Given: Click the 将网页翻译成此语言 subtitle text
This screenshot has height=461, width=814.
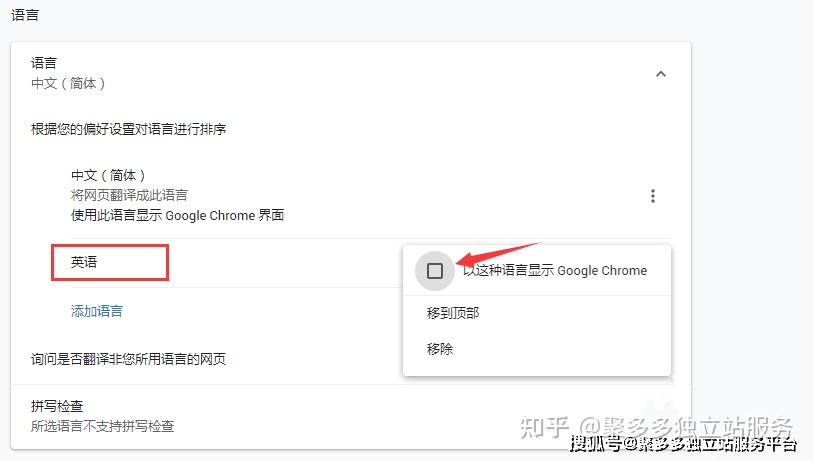Looking at the screenshot, I should 129,195.
